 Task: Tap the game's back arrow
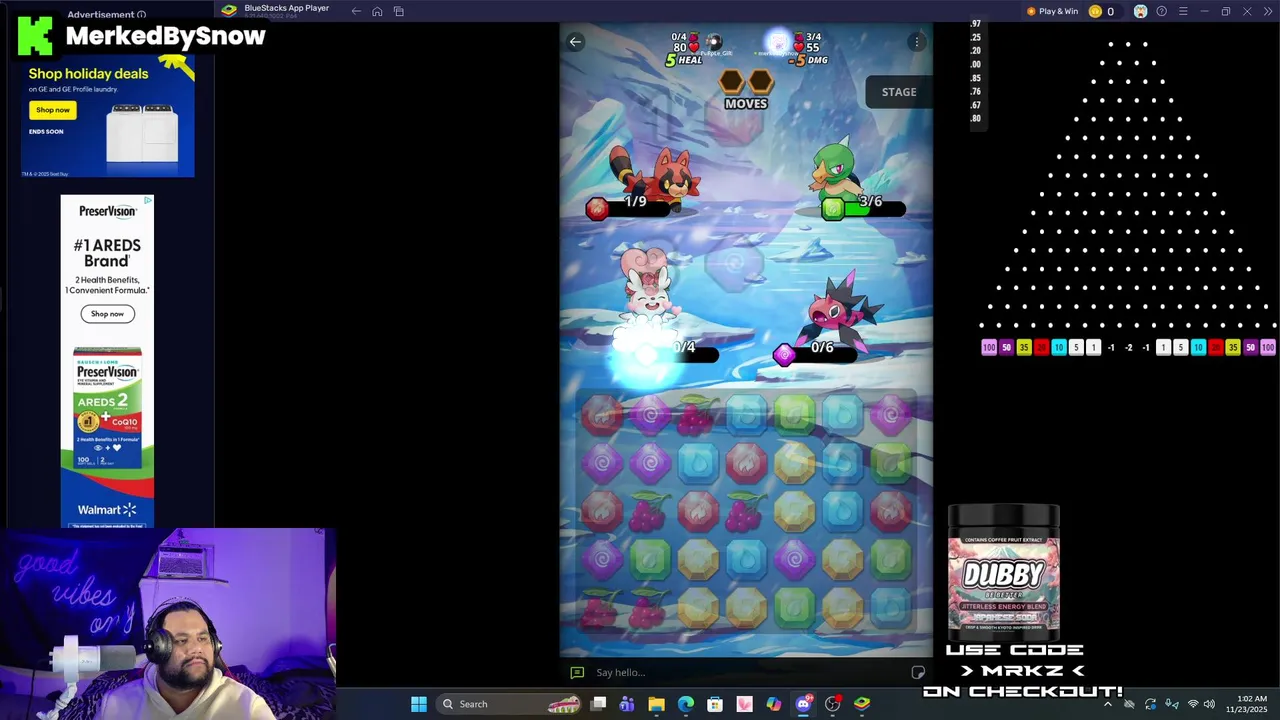tap(575, 41)
